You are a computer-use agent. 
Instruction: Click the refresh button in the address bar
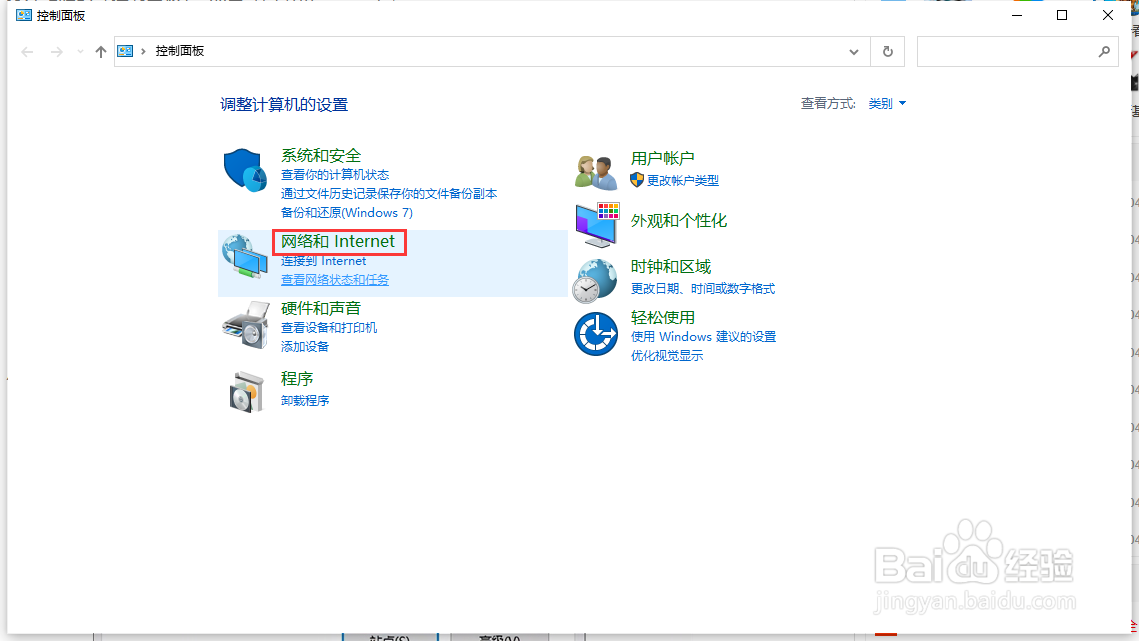887,51
